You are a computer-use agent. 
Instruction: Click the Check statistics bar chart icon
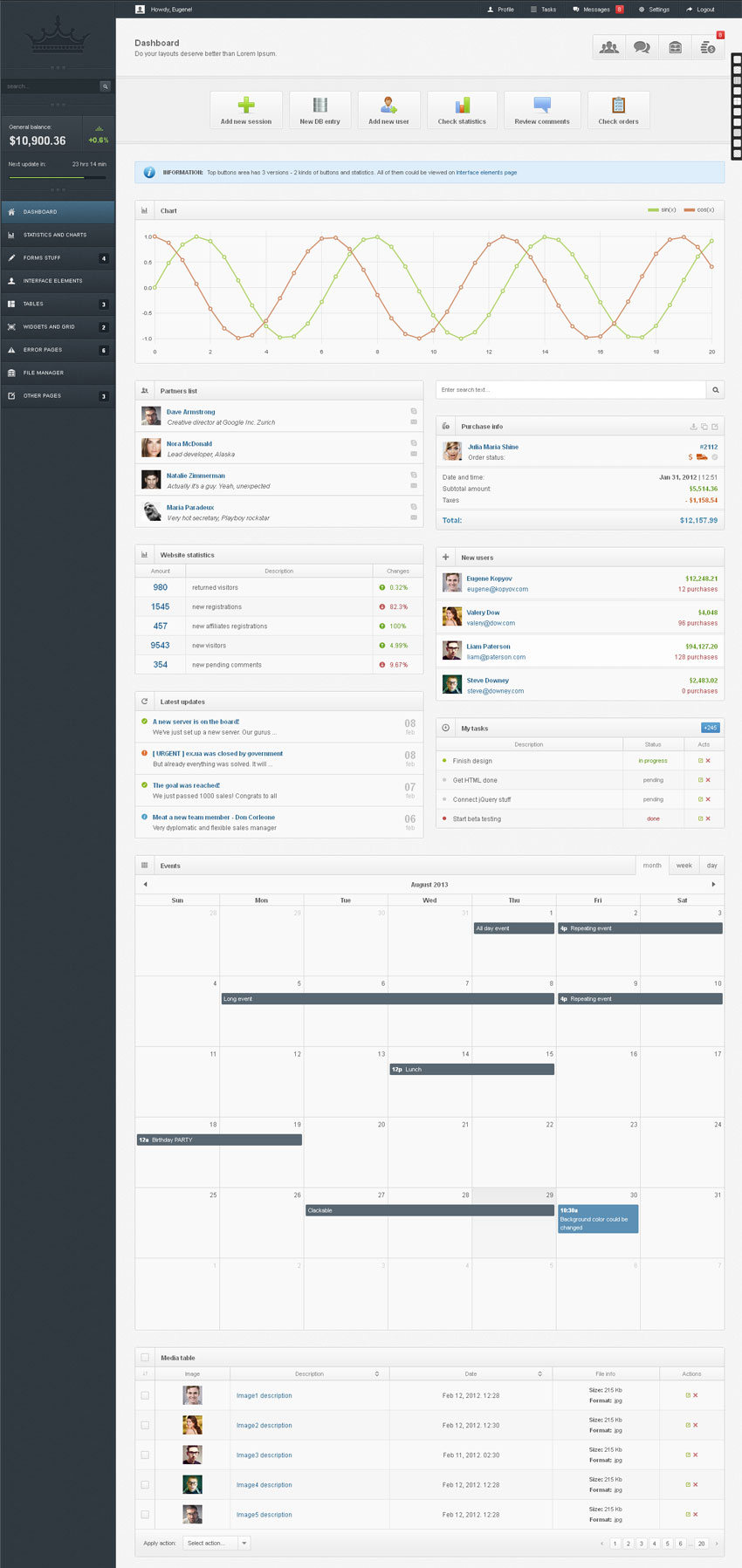[462, 106]
